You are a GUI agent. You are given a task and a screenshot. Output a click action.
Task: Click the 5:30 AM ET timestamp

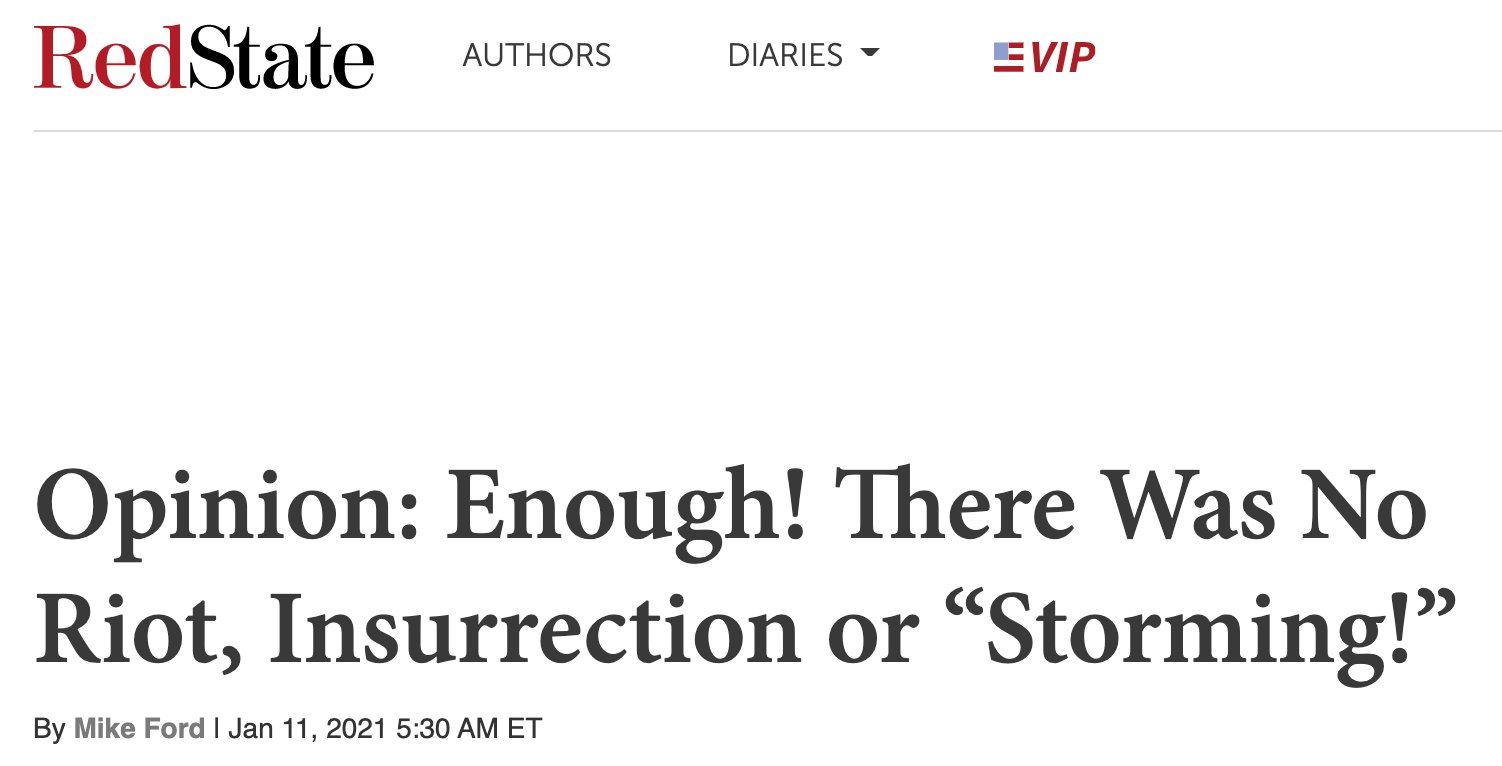click(469, 729)
